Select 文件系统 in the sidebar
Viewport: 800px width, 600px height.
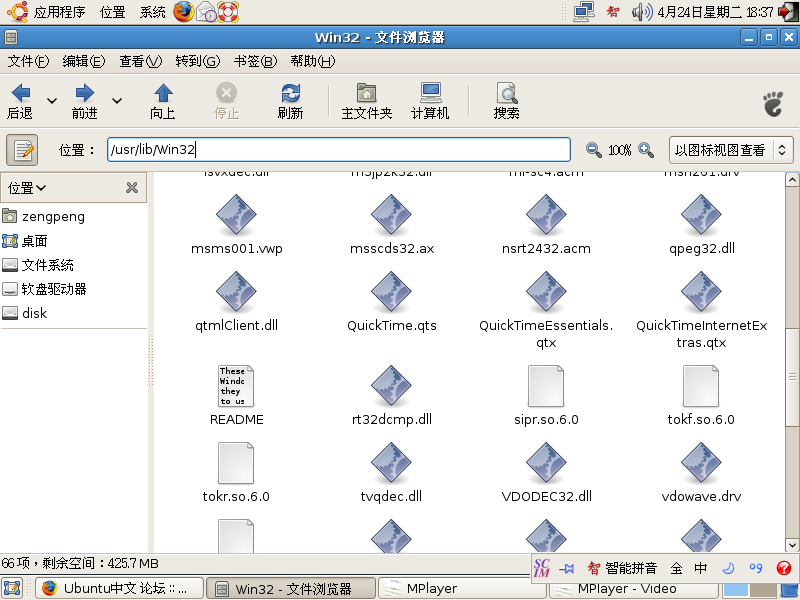(38, 265)
